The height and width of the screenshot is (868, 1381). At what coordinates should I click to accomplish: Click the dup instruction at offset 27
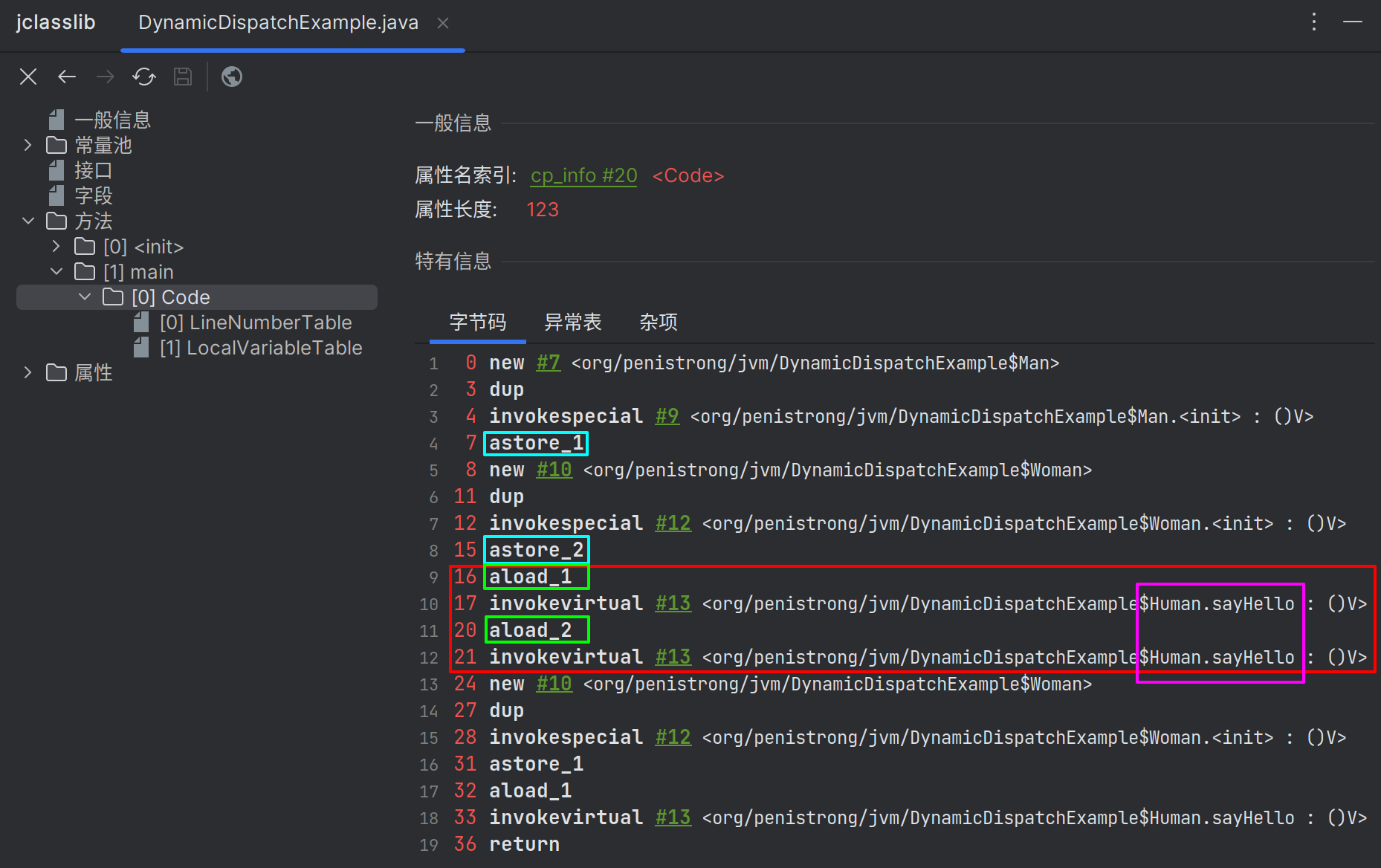[507, 710]
